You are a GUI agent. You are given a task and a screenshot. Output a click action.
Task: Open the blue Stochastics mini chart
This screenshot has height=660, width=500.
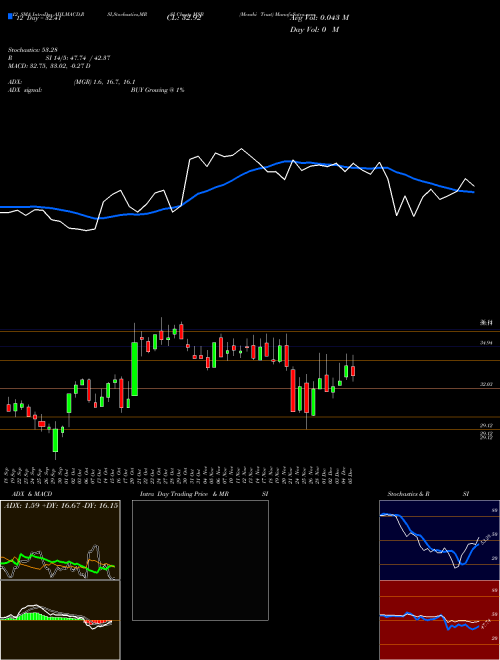point(439,540)
